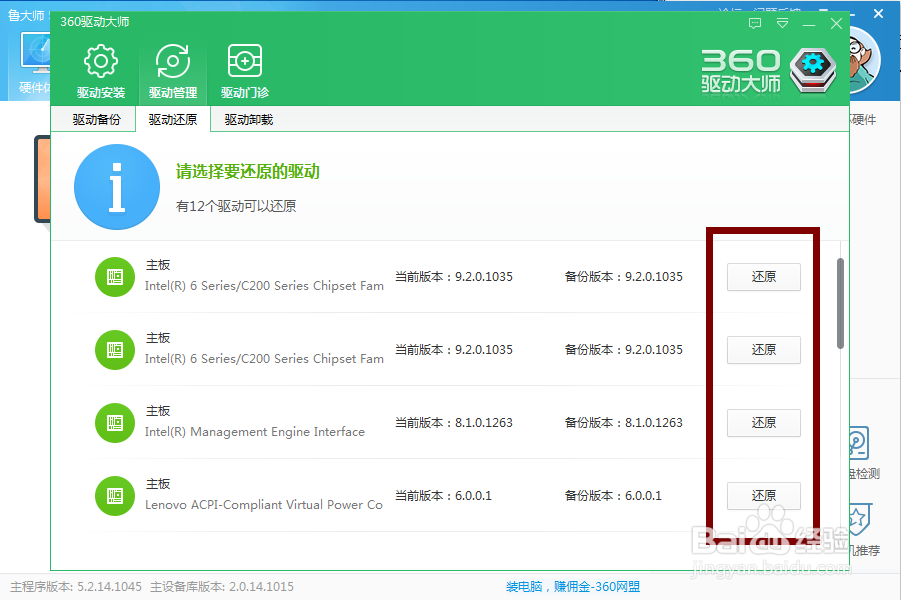Click 当前版本：6.0.0.1 text
Viewport: 901px width, 600px height.
[443, 495]
